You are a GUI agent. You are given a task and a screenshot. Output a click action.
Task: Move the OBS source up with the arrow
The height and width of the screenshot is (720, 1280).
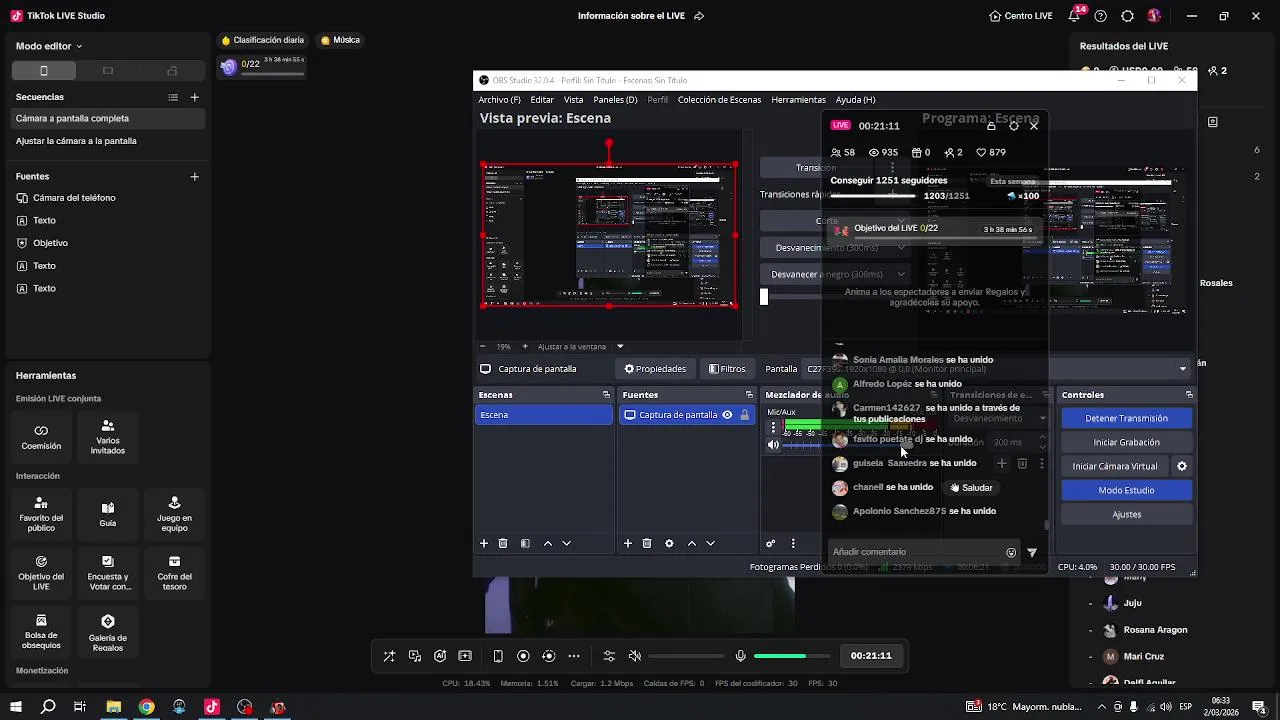(691, 543)
